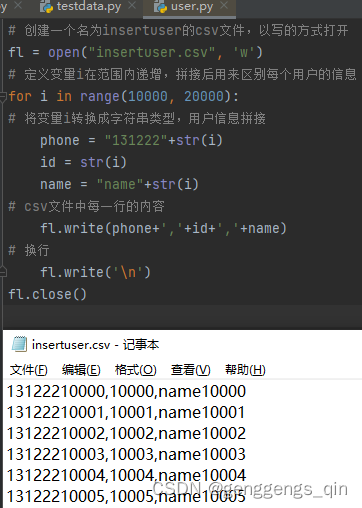Click the comment 定义变量i在范围内递增
The width and height of the screenshot is (362, 508).
182,74
